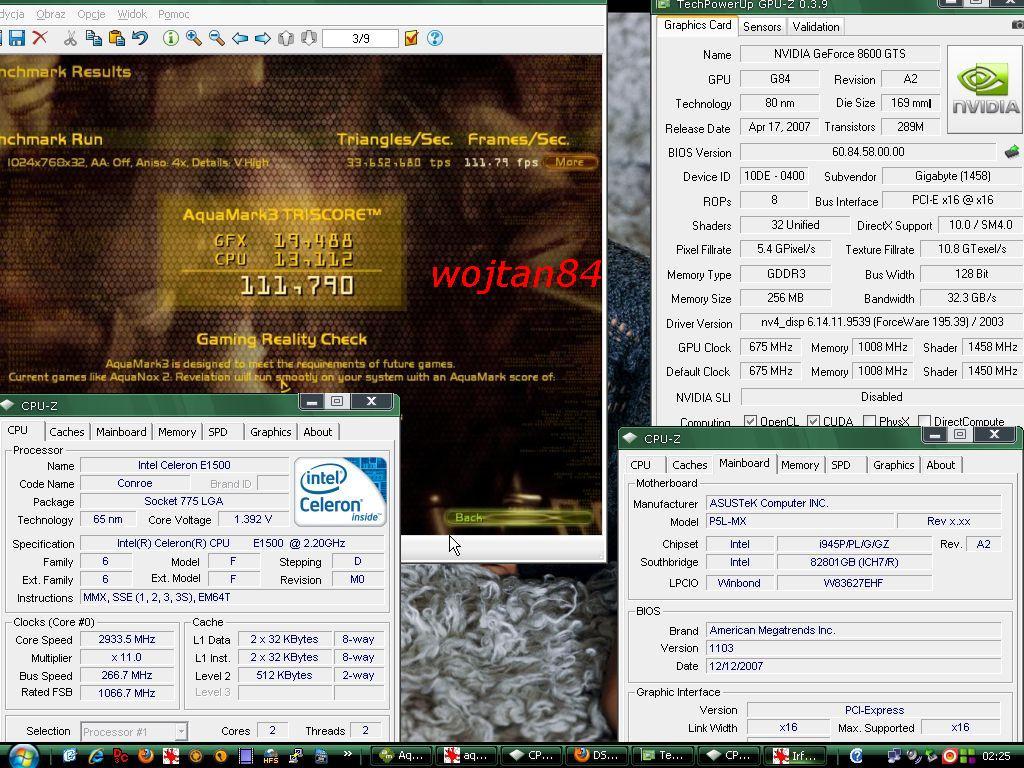Image resolution: width=1024 pixels, height=768 pixels.
Task: Switch to the Sensors tab in GPU-Z
Action: pyautogui.click(x=761, y=26)
